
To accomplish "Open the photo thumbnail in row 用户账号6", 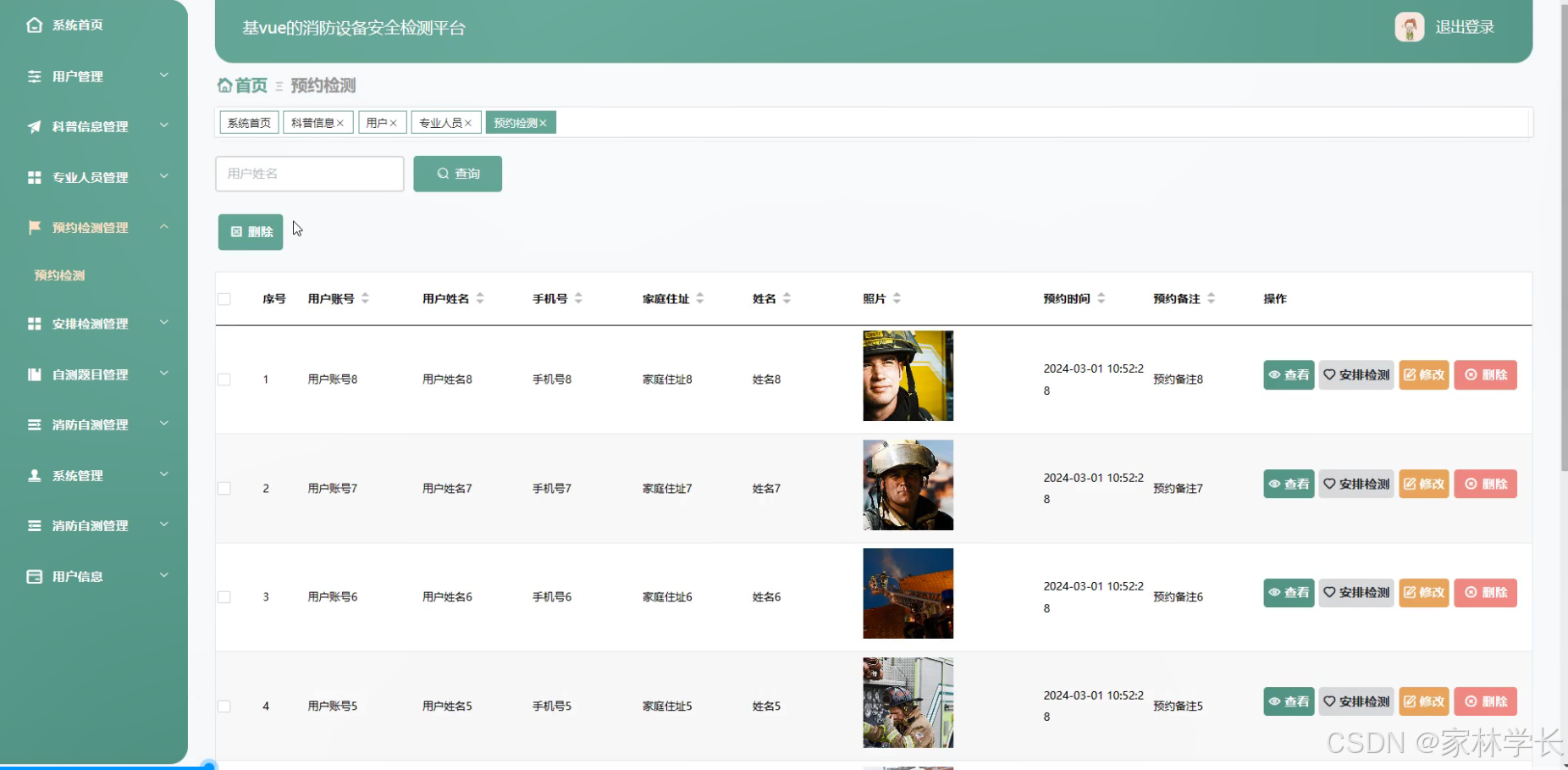I will [x=908, y=594].
